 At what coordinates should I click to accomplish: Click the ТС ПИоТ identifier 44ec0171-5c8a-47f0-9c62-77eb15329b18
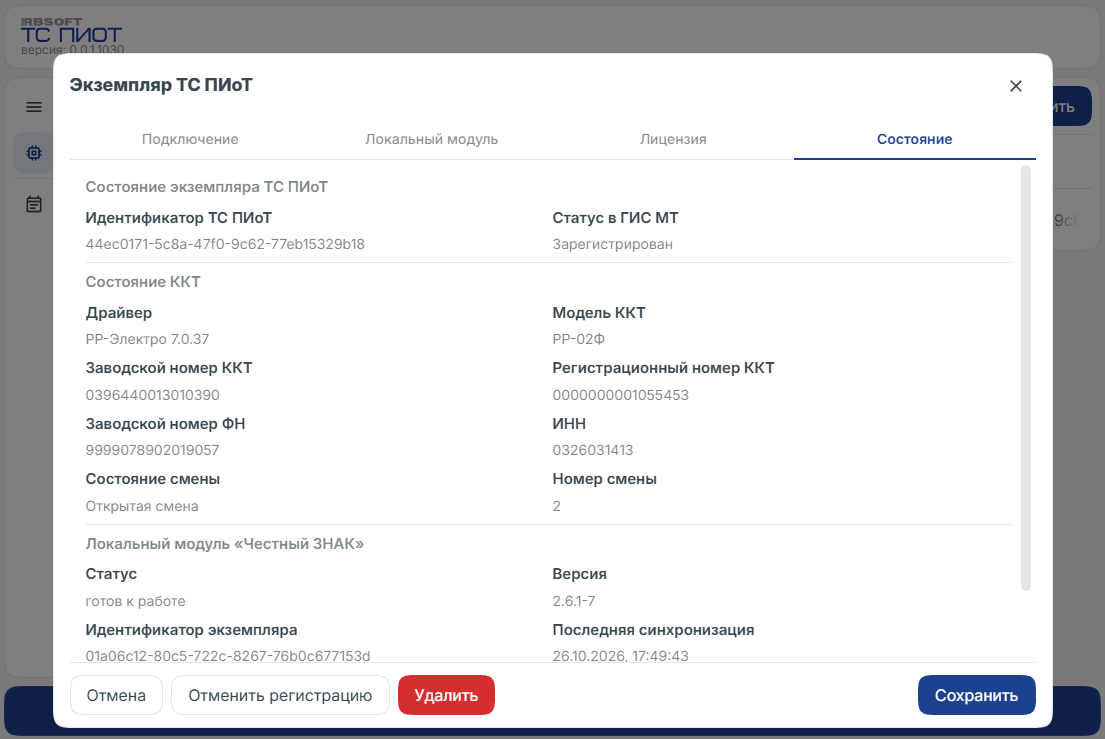226,244
